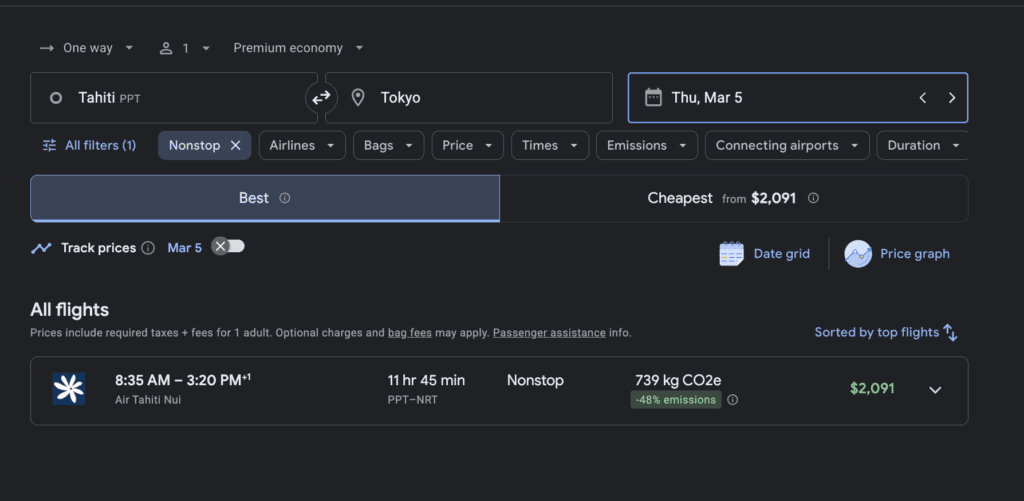Click the $2,091 flight price
The image size is (1024, 501).
pos(872,389)
